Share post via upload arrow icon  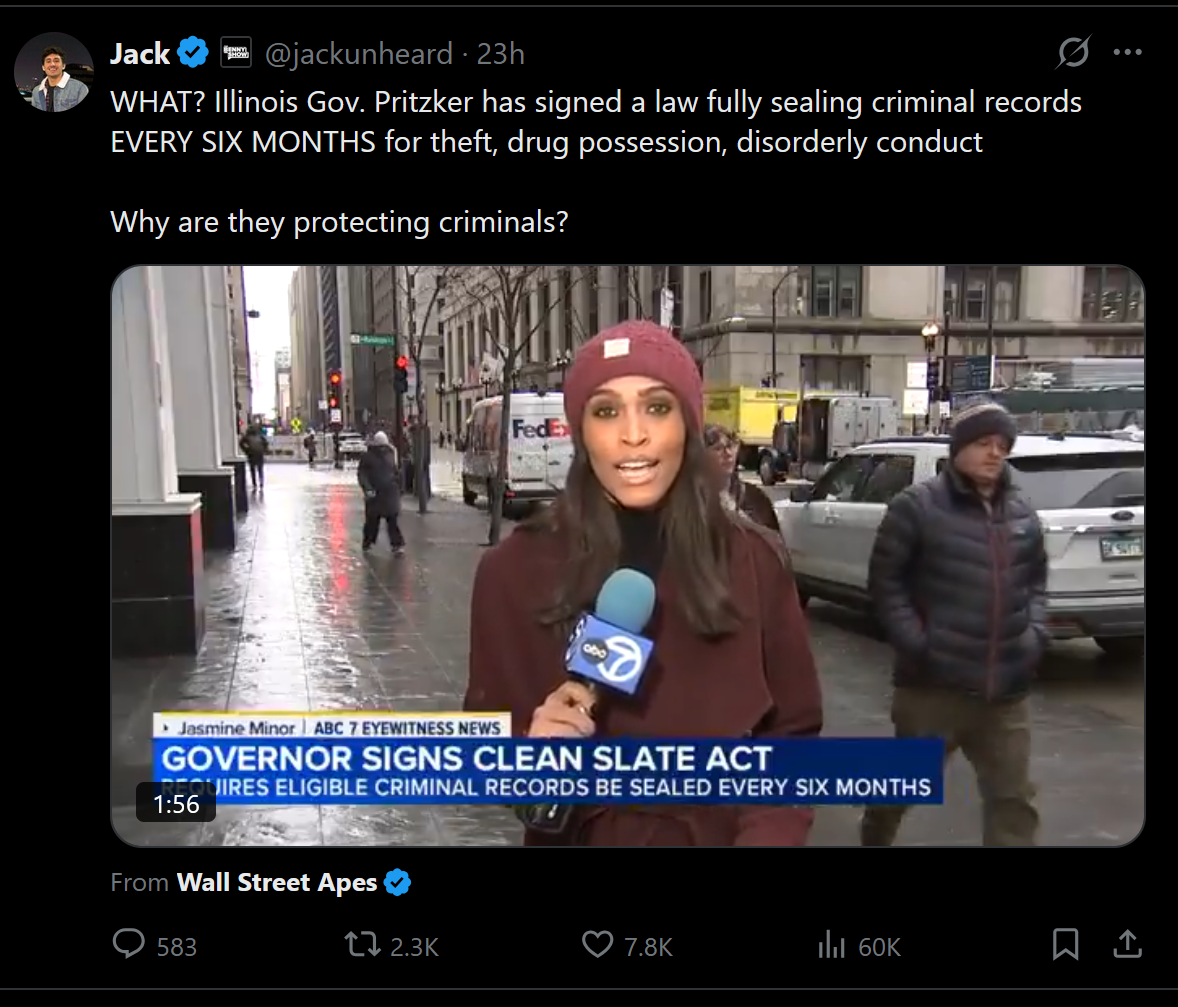[x=1127, y=944]
